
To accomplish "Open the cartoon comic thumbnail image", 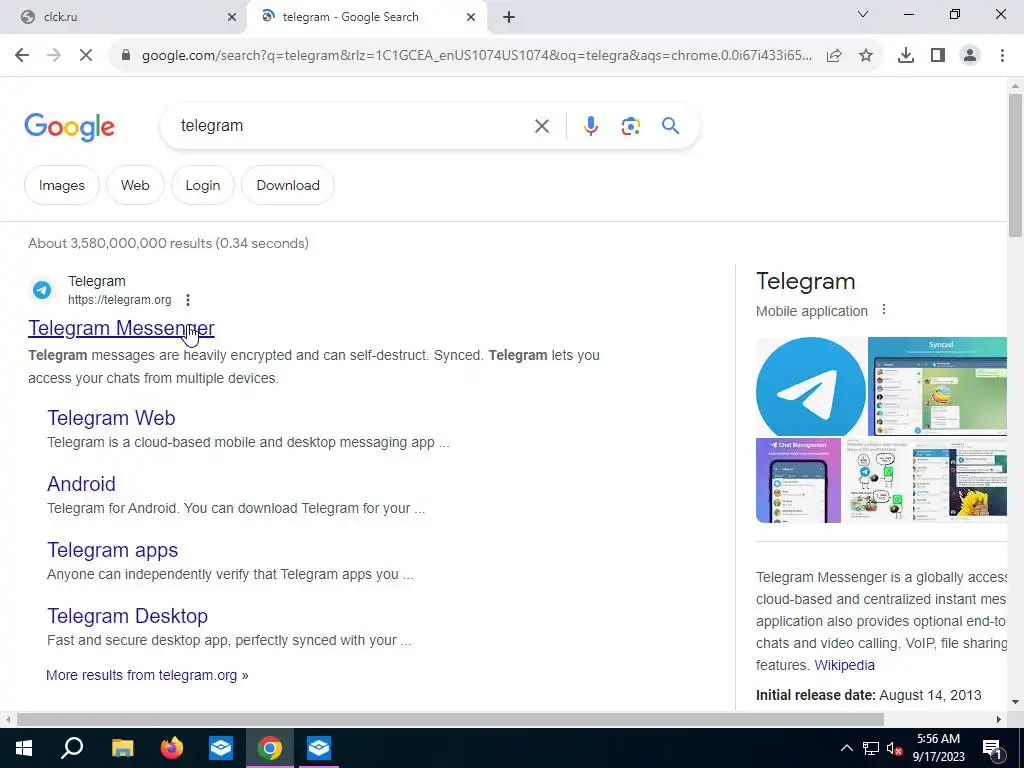I will (x=875, y=481).
